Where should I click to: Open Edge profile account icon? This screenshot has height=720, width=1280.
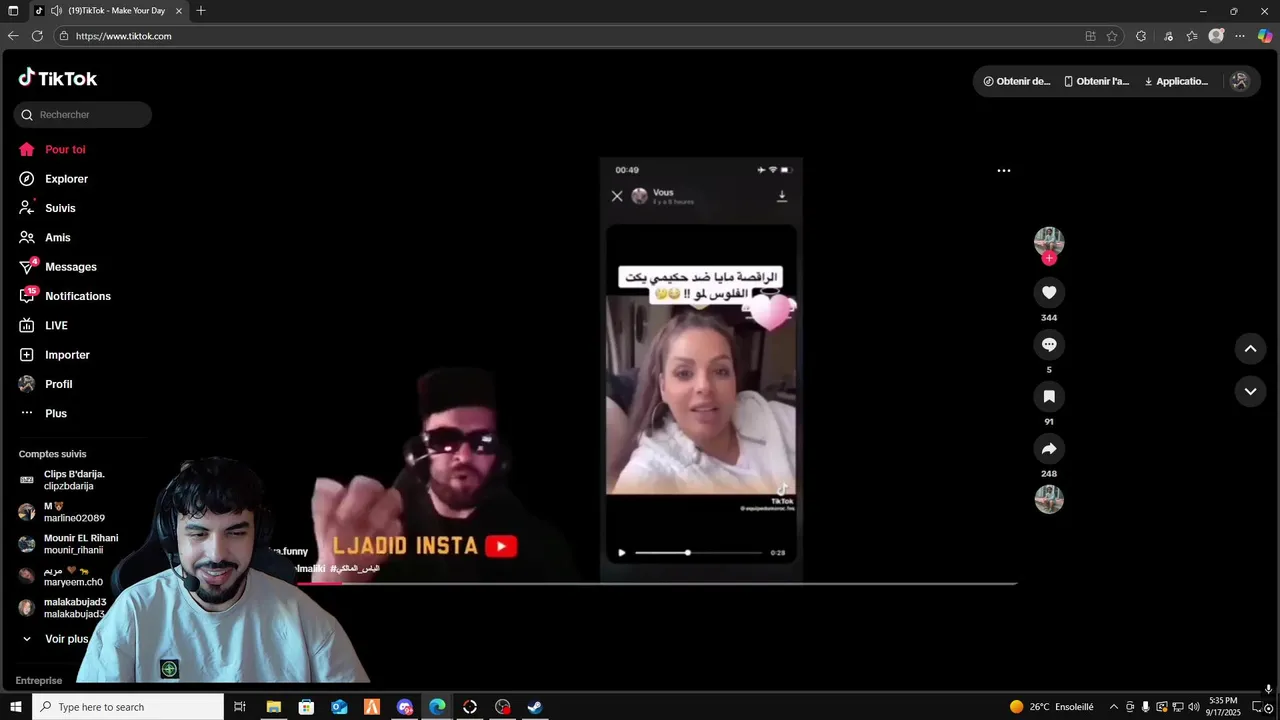(1216, 36)
